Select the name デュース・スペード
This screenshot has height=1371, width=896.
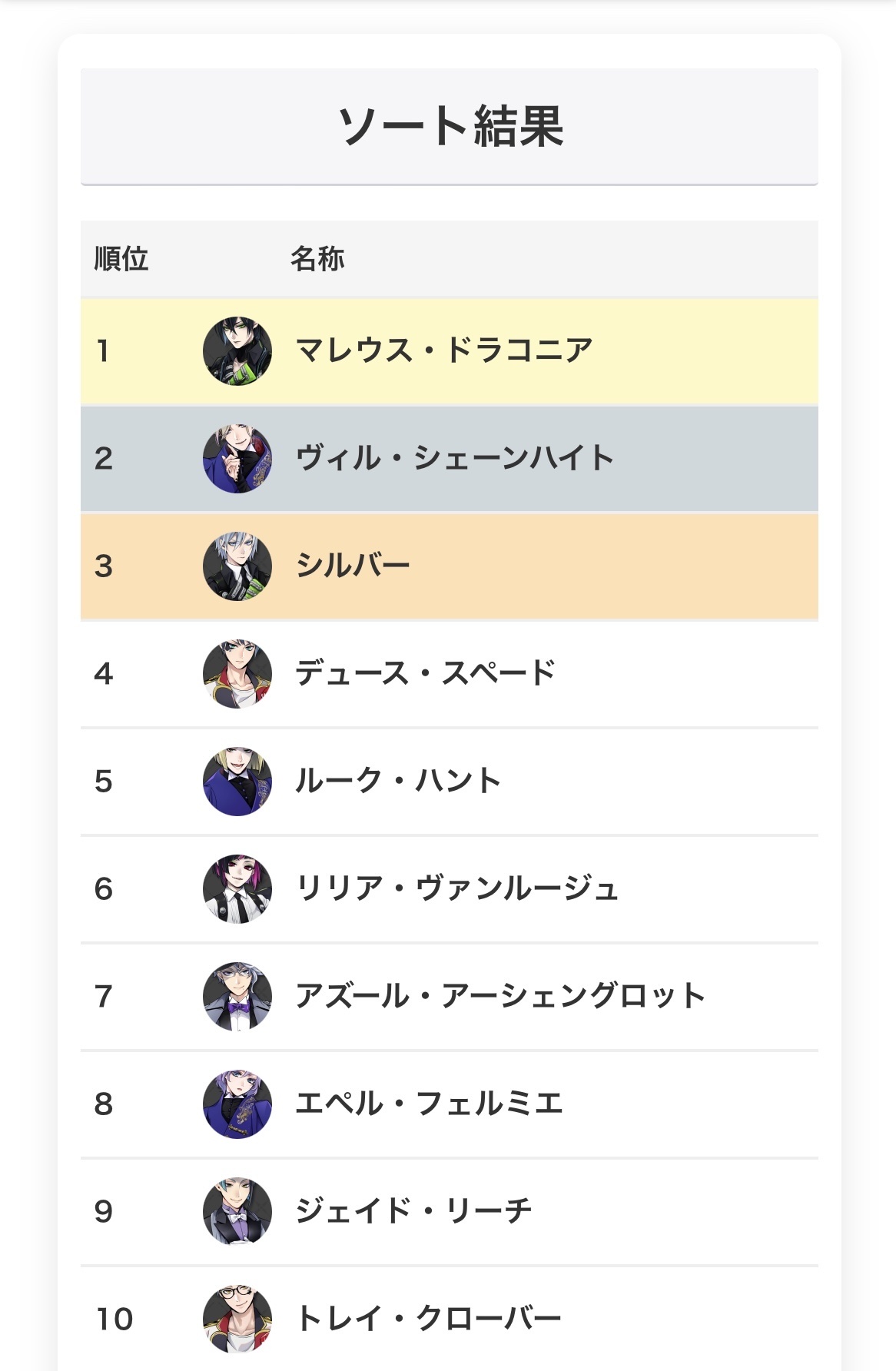[426, 673]
